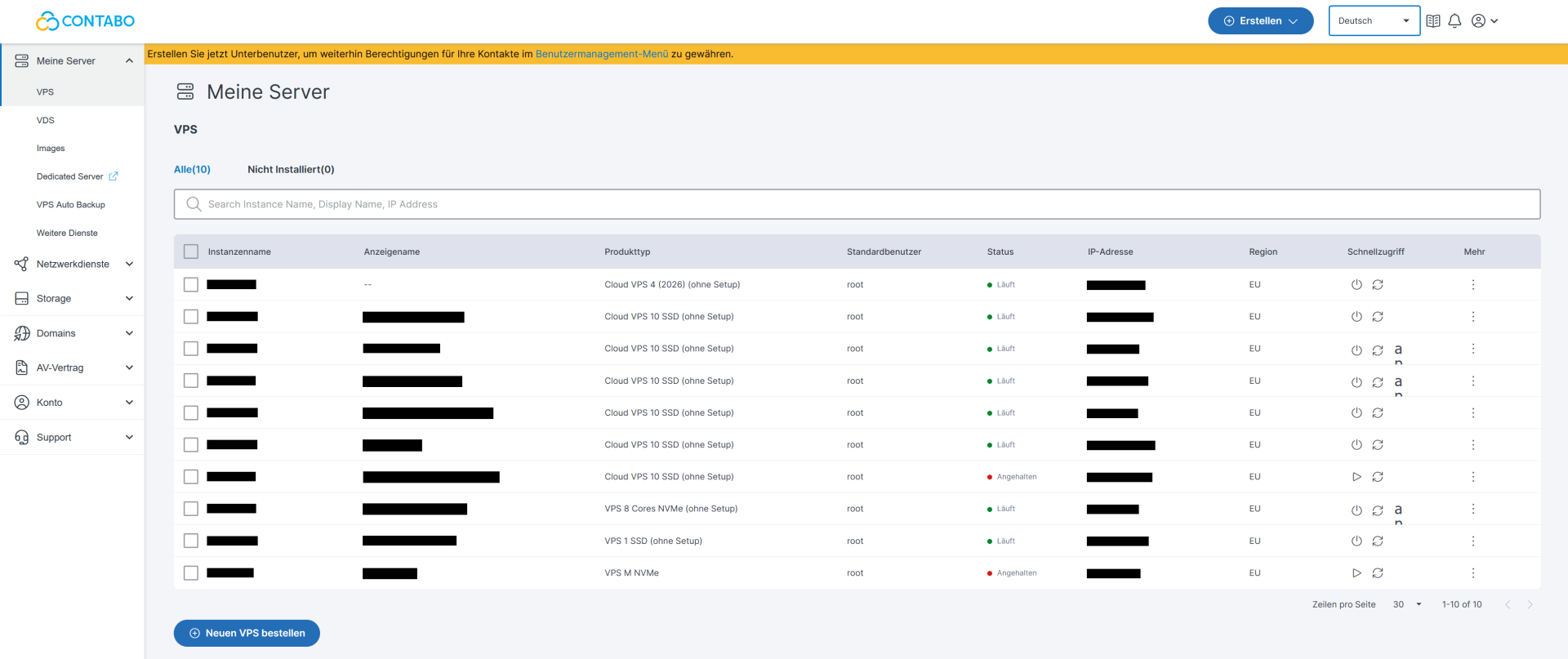
Task: Select the VPS 8 Cores NVMe row checkbox
Action: tap(191, 509)
